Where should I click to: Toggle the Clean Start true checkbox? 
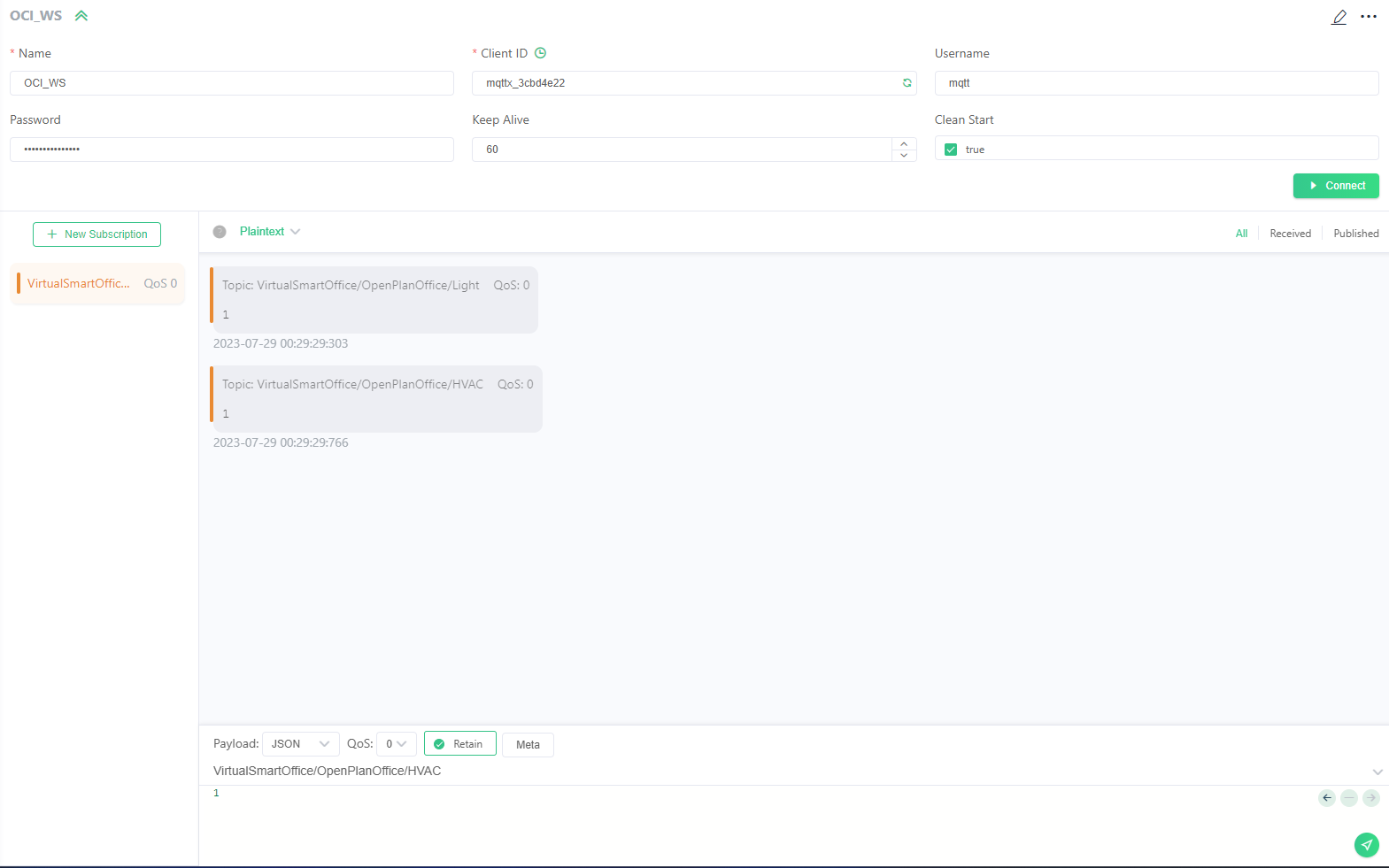(951, 150)
